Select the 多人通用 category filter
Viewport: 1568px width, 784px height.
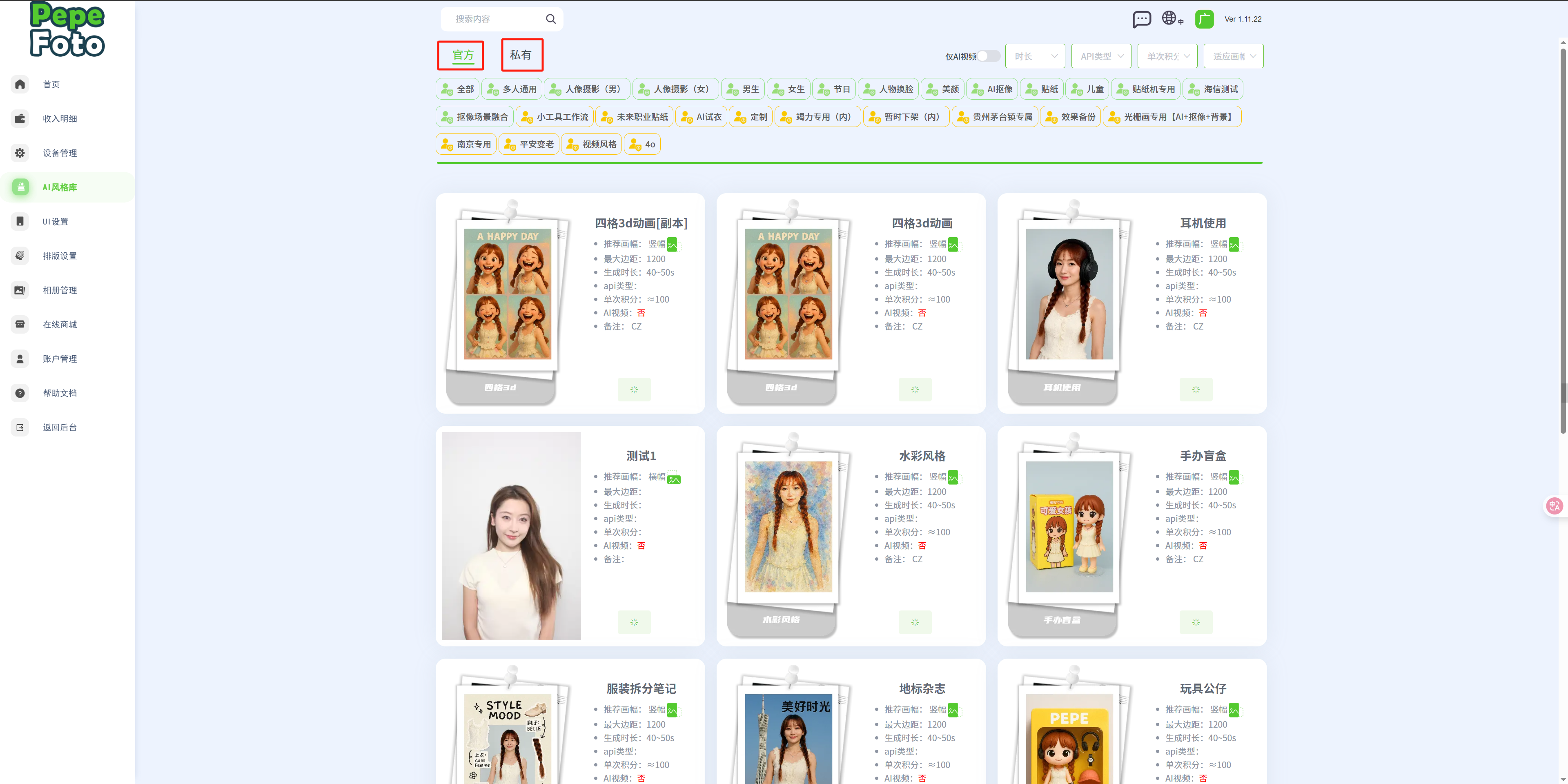[x=512, y=89]
